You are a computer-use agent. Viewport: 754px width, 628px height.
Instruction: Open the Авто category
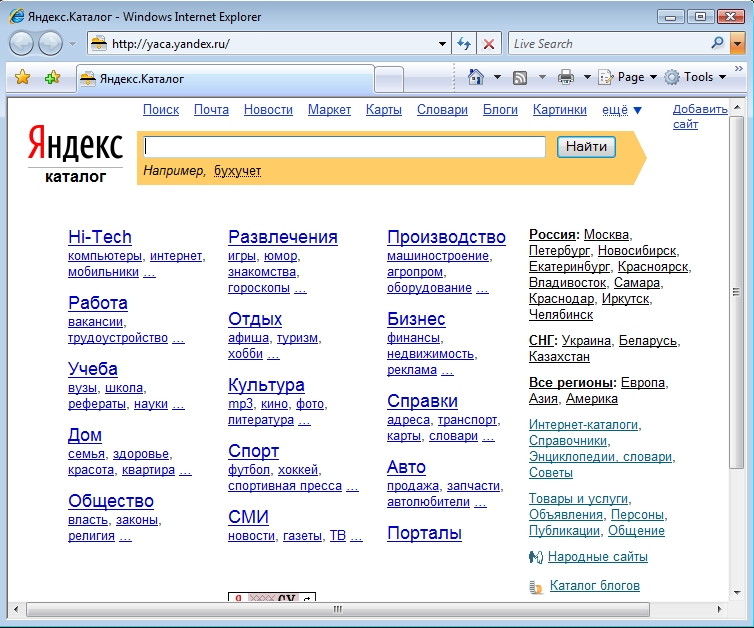tap(406, 467)
